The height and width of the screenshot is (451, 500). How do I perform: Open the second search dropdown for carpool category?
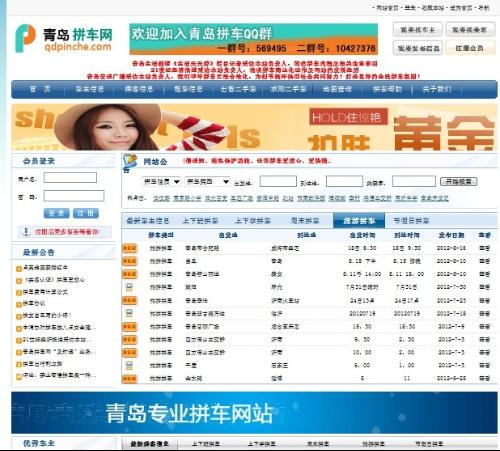coord(207,181)
